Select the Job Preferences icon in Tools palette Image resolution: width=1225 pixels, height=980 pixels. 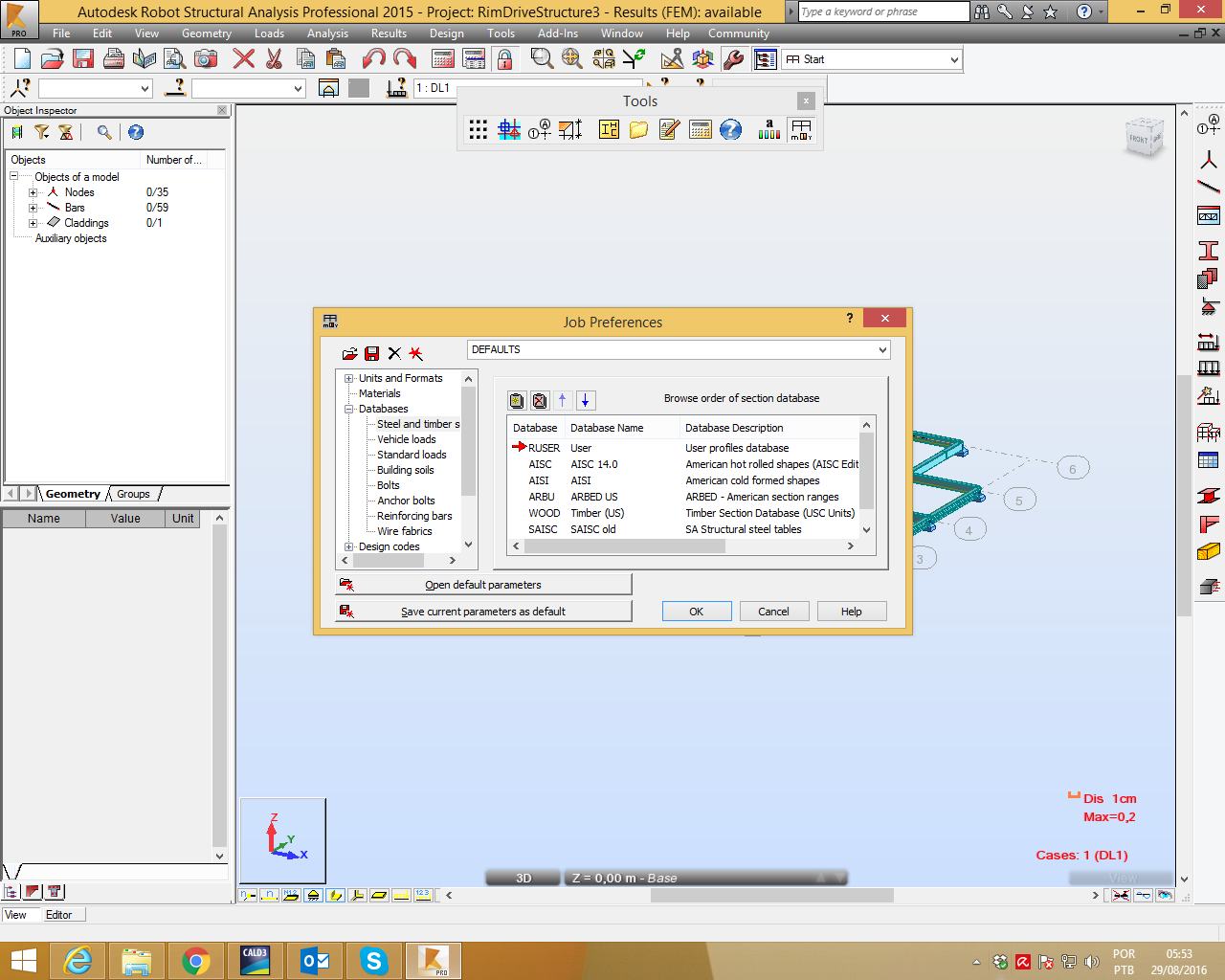[x=800, y=129]
